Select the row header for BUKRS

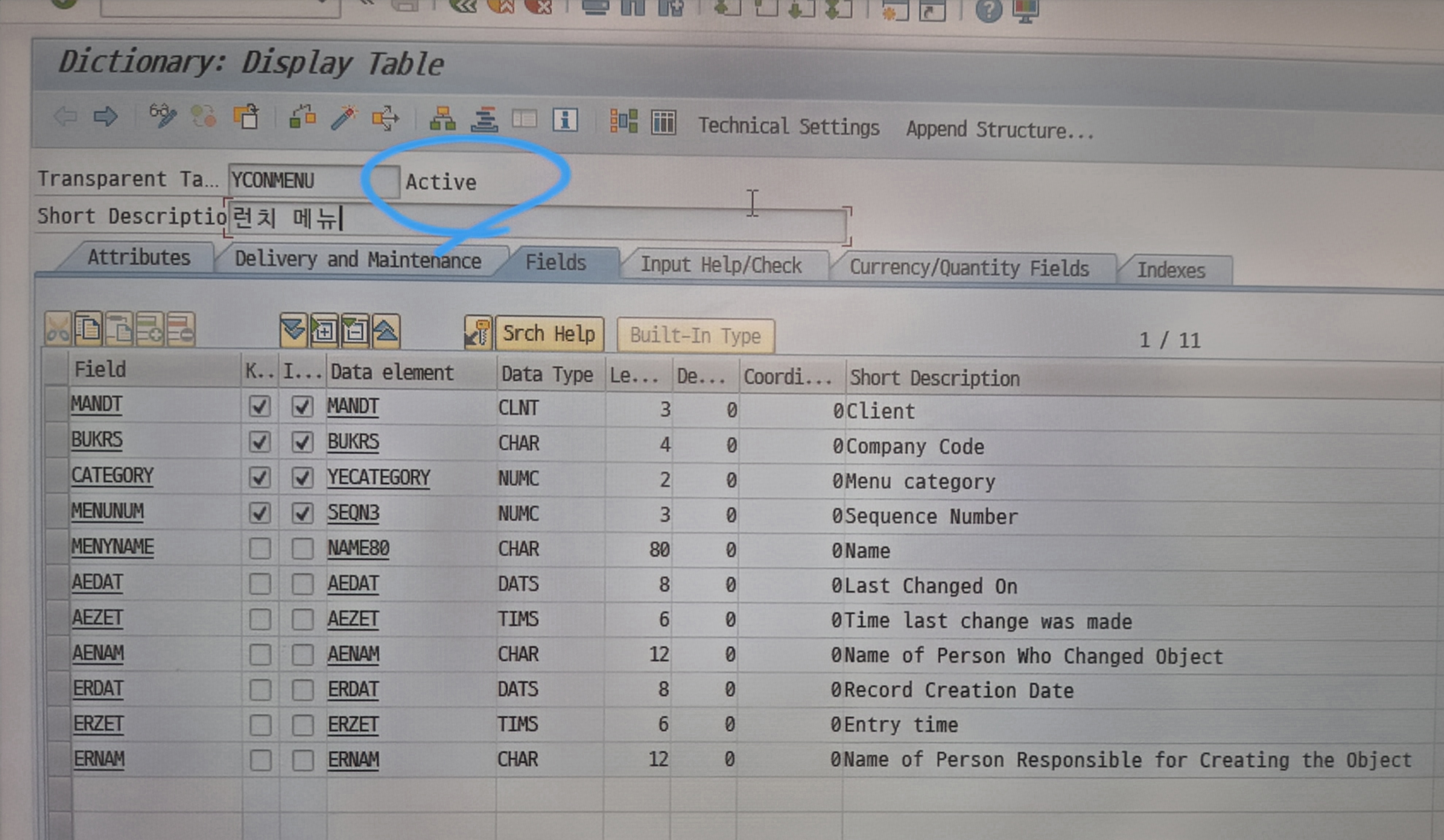click(x=57, y=440)
